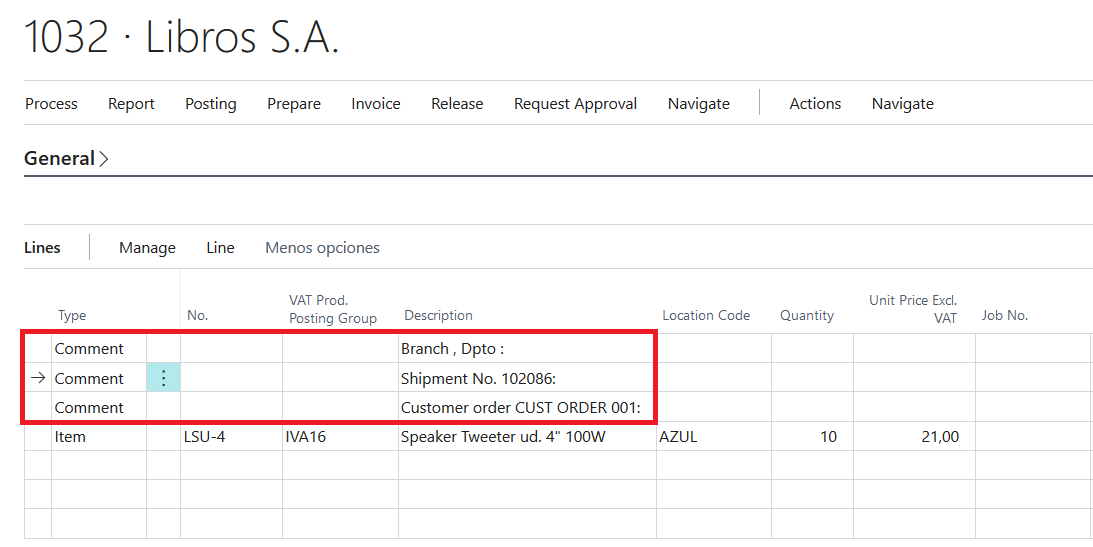Click the AZUL location code cell
The width and height of the screenshot is (1093, 547).
point(714,437)
